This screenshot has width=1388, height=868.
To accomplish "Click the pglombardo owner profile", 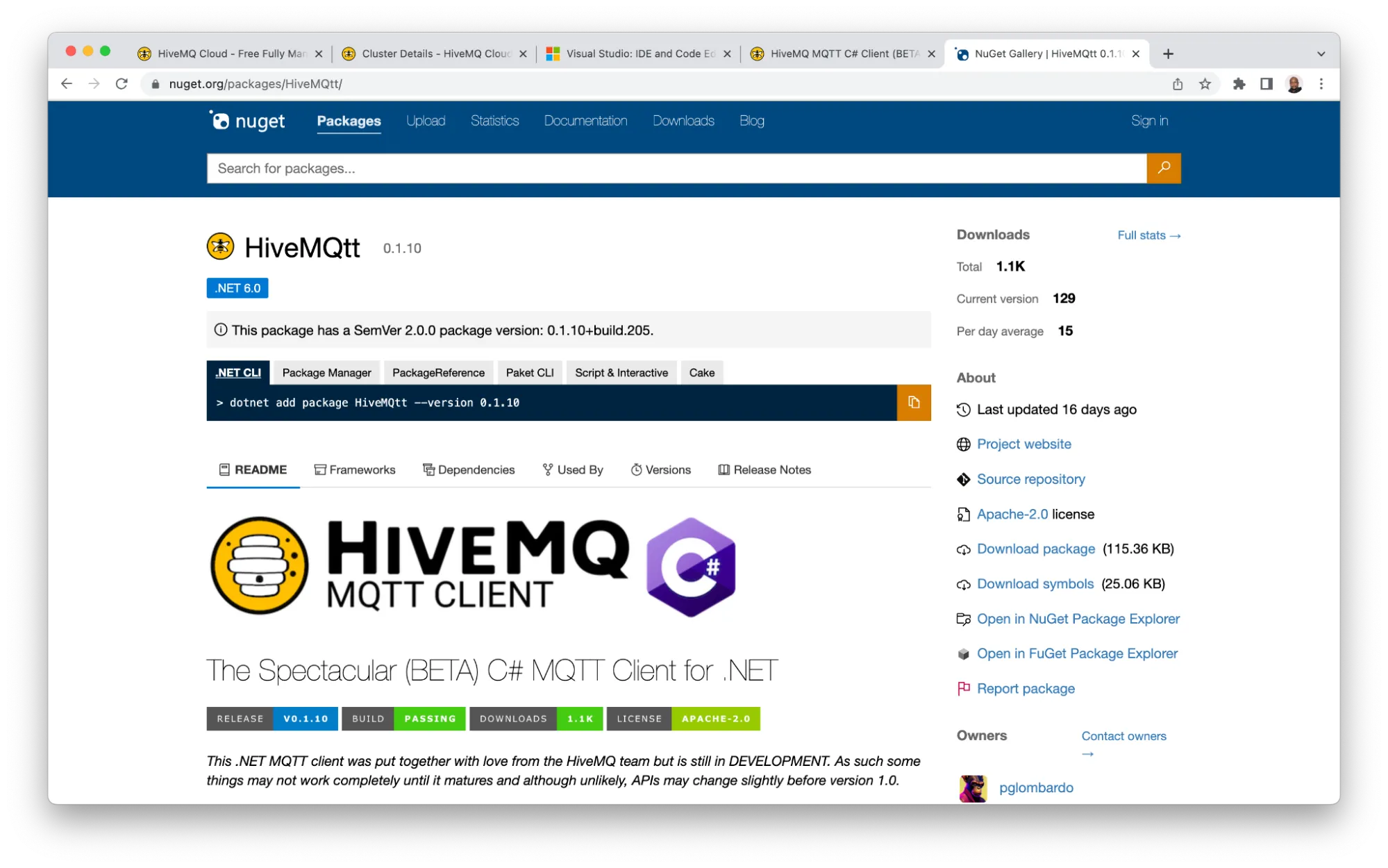I will [1037, 787].
